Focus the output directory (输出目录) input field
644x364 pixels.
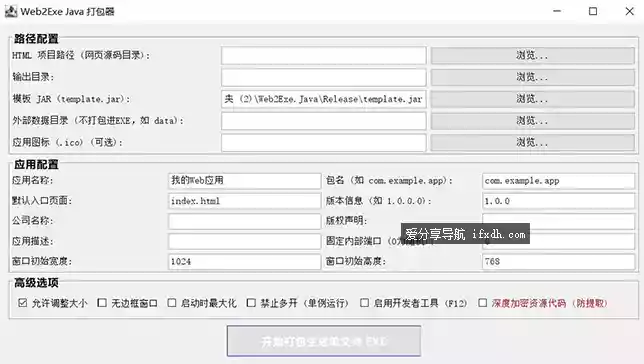tap(324, 77)
